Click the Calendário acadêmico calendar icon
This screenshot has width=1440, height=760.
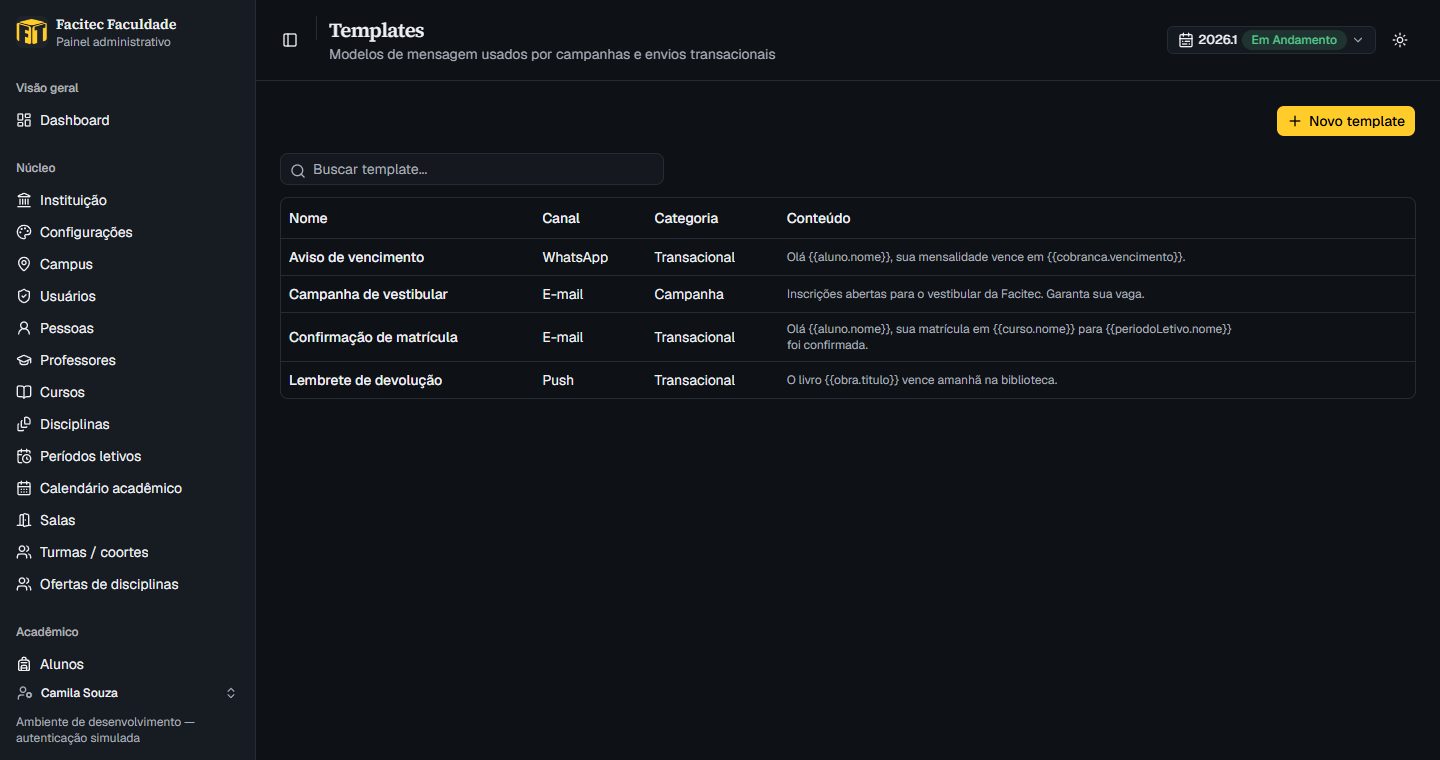tap(24, 488)
